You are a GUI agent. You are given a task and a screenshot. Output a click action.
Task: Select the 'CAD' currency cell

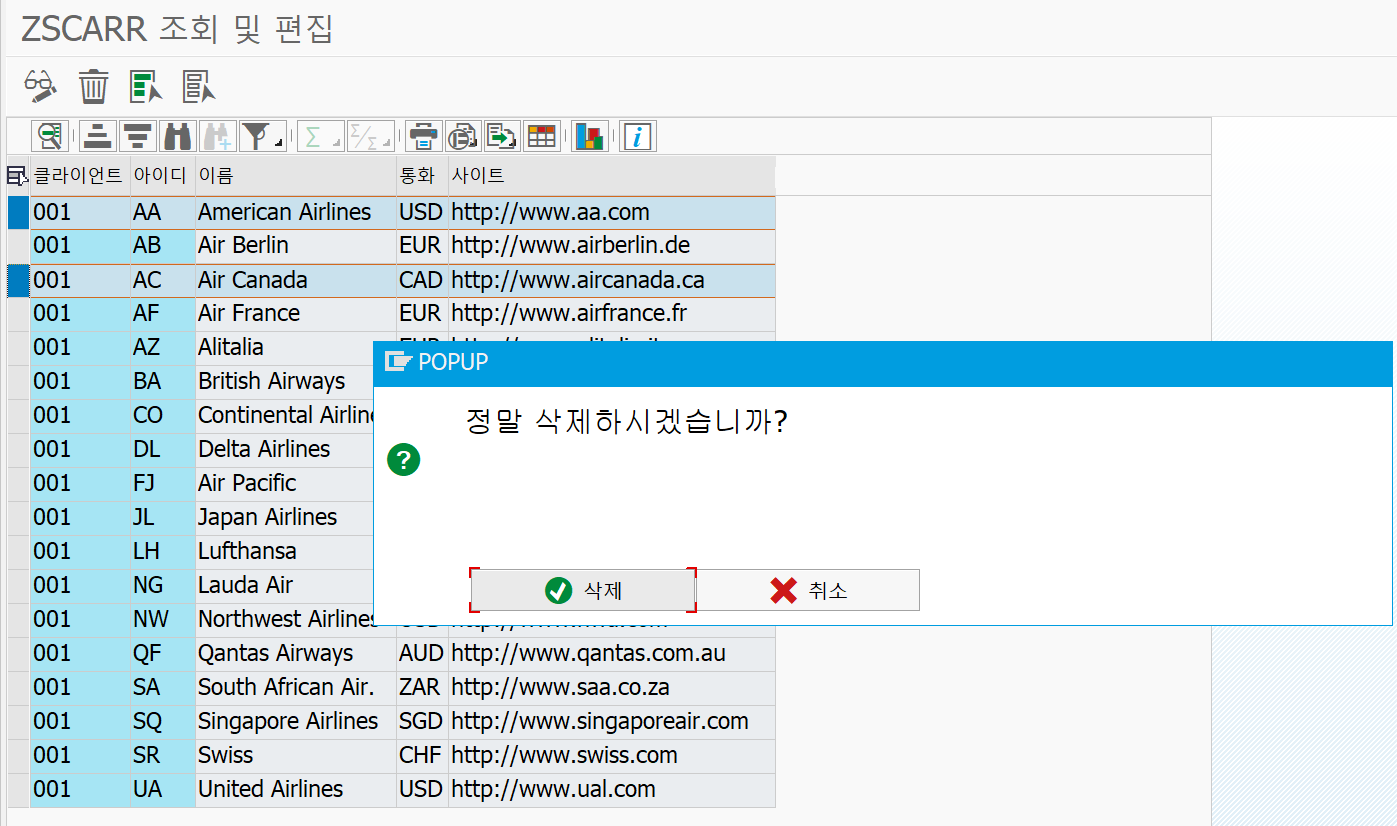click(422, 280)
